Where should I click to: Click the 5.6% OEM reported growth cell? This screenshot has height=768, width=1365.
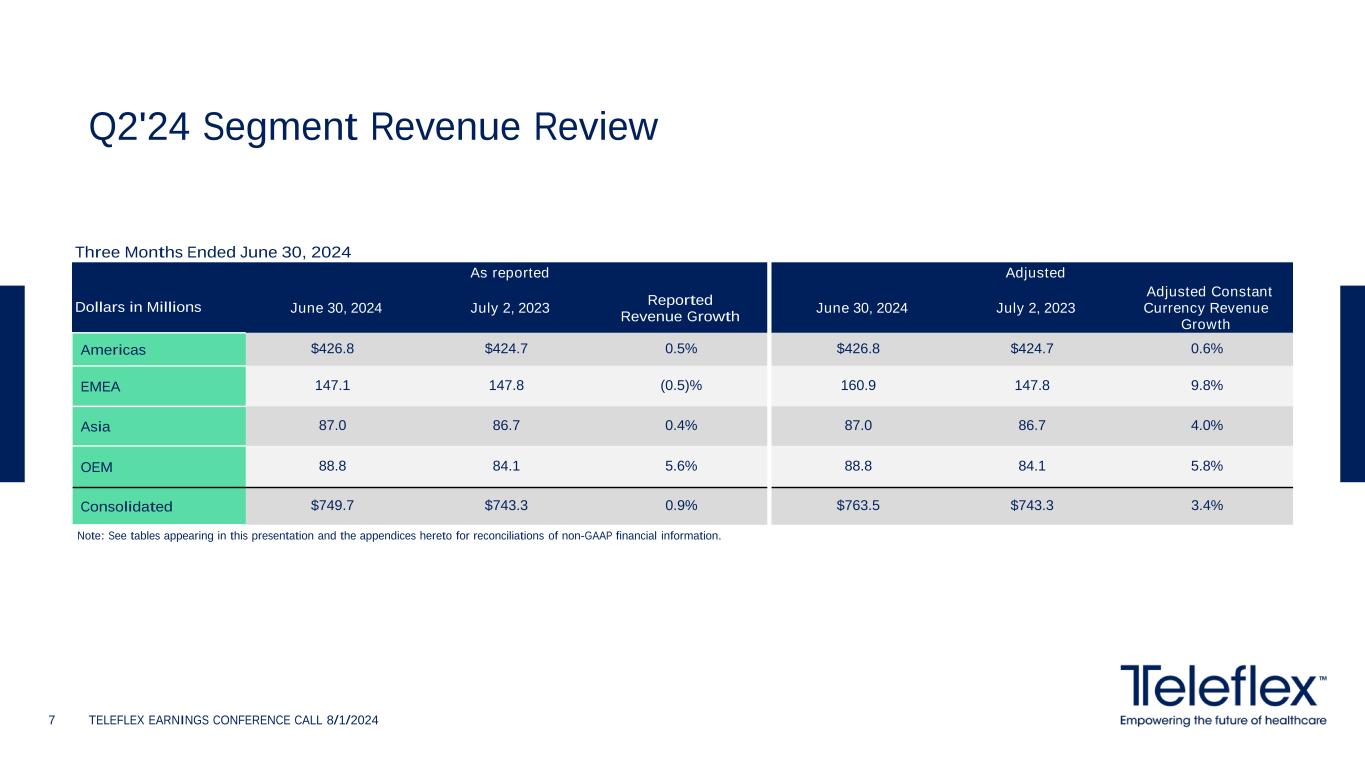pyautogui.click(x=680, y=465)
